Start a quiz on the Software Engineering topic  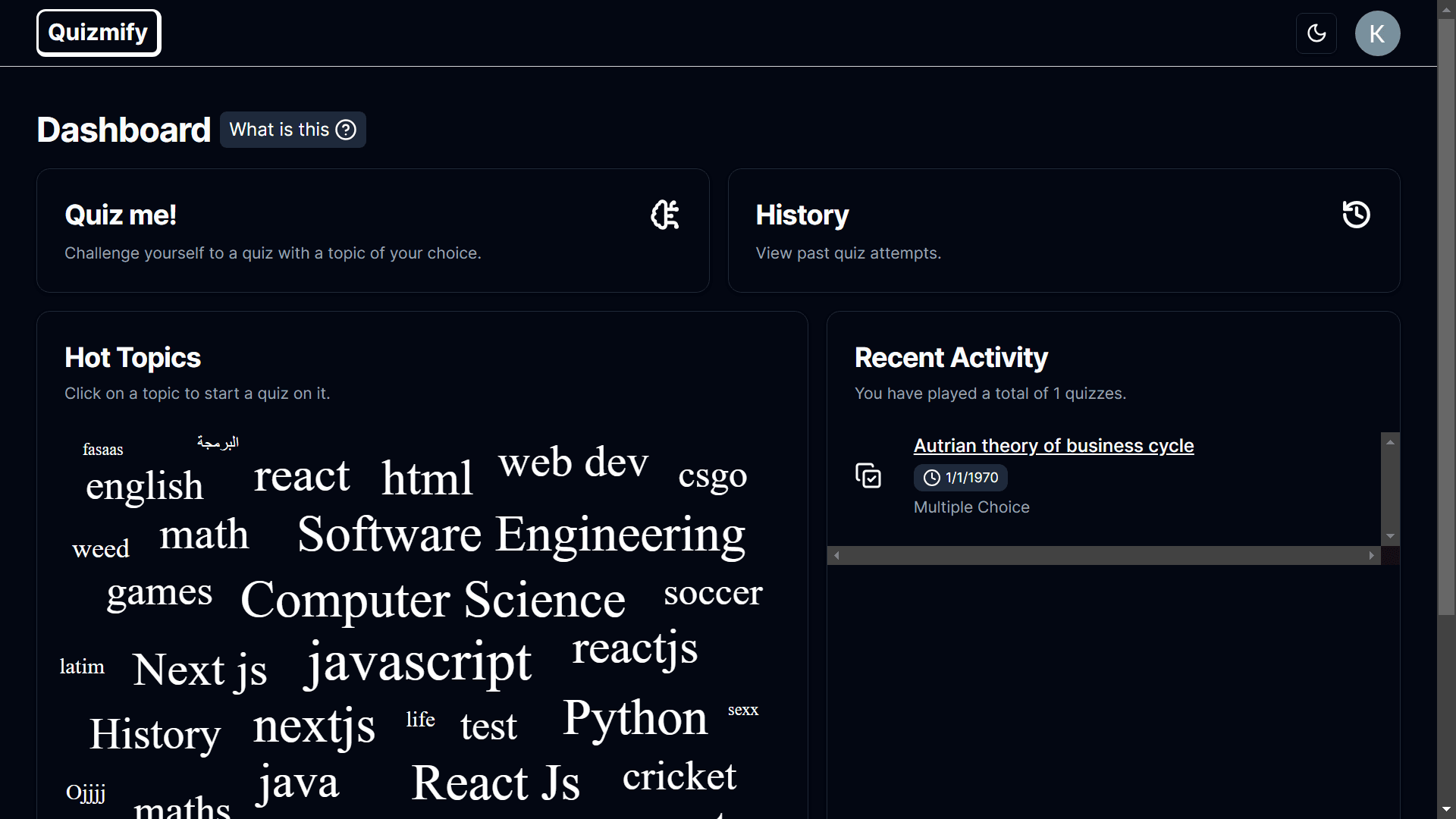click(521, 535)
